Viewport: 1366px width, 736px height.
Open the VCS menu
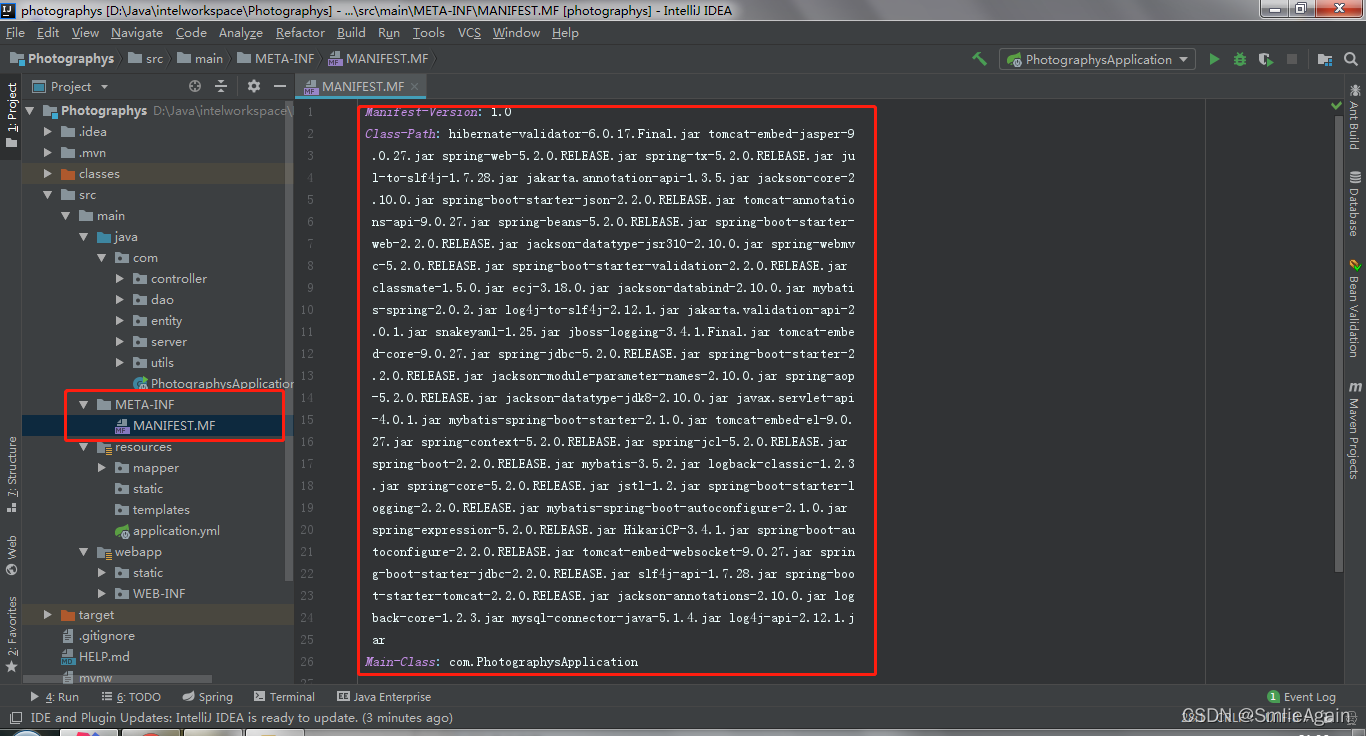pos(469,33)
